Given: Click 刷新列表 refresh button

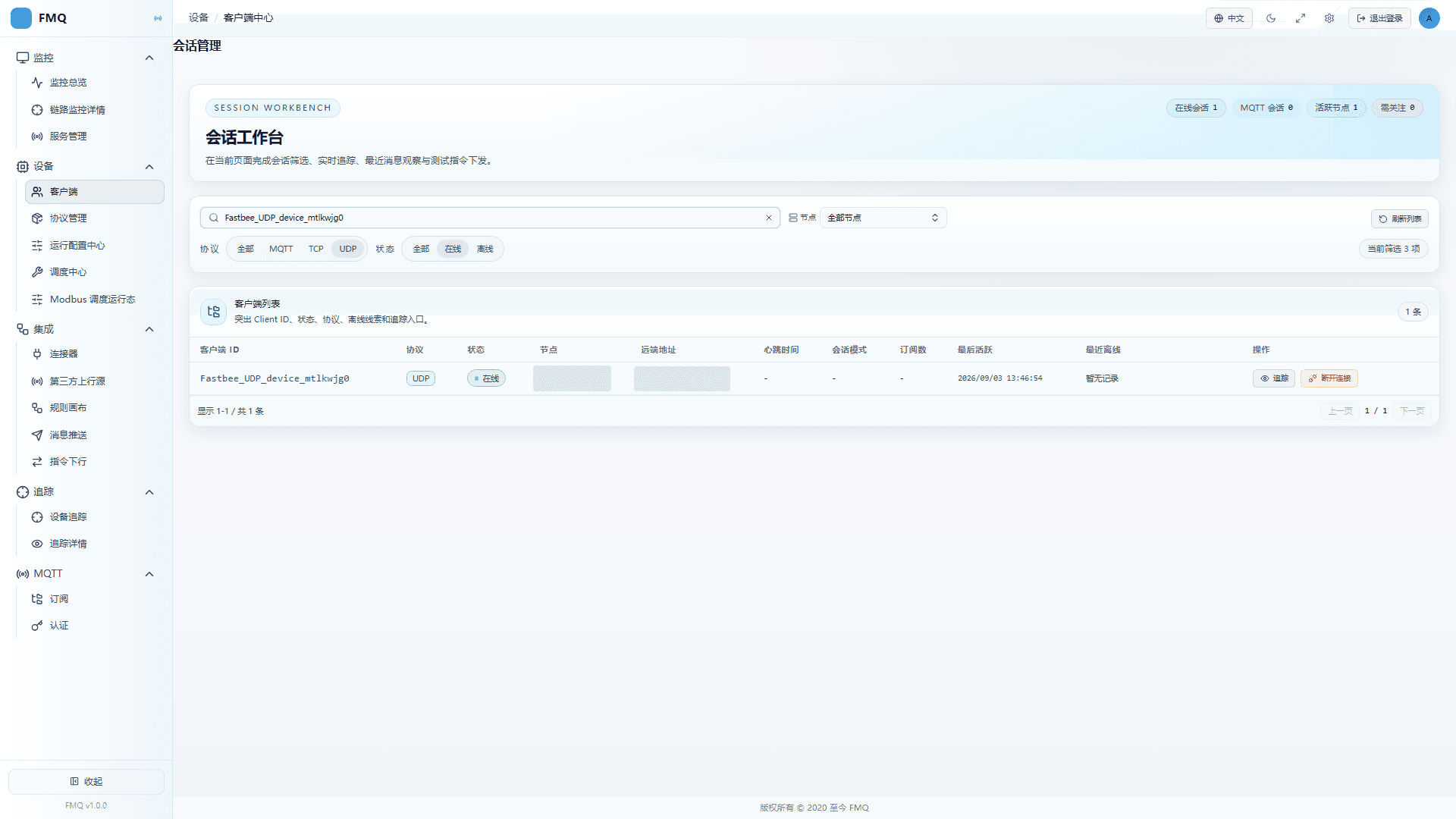Looking at the screenshot, I should pos(1399,218).
